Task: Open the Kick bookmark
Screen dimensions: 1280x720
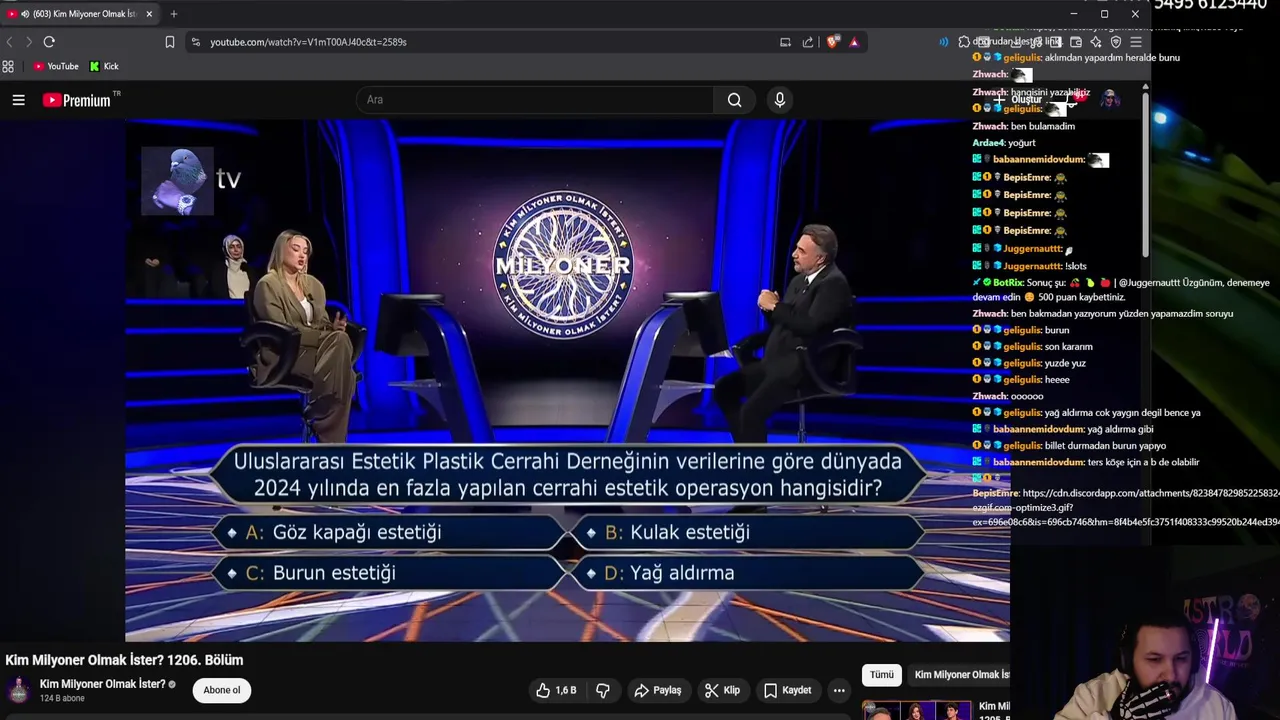Action: pyautogui.click(x=104, y=67)
